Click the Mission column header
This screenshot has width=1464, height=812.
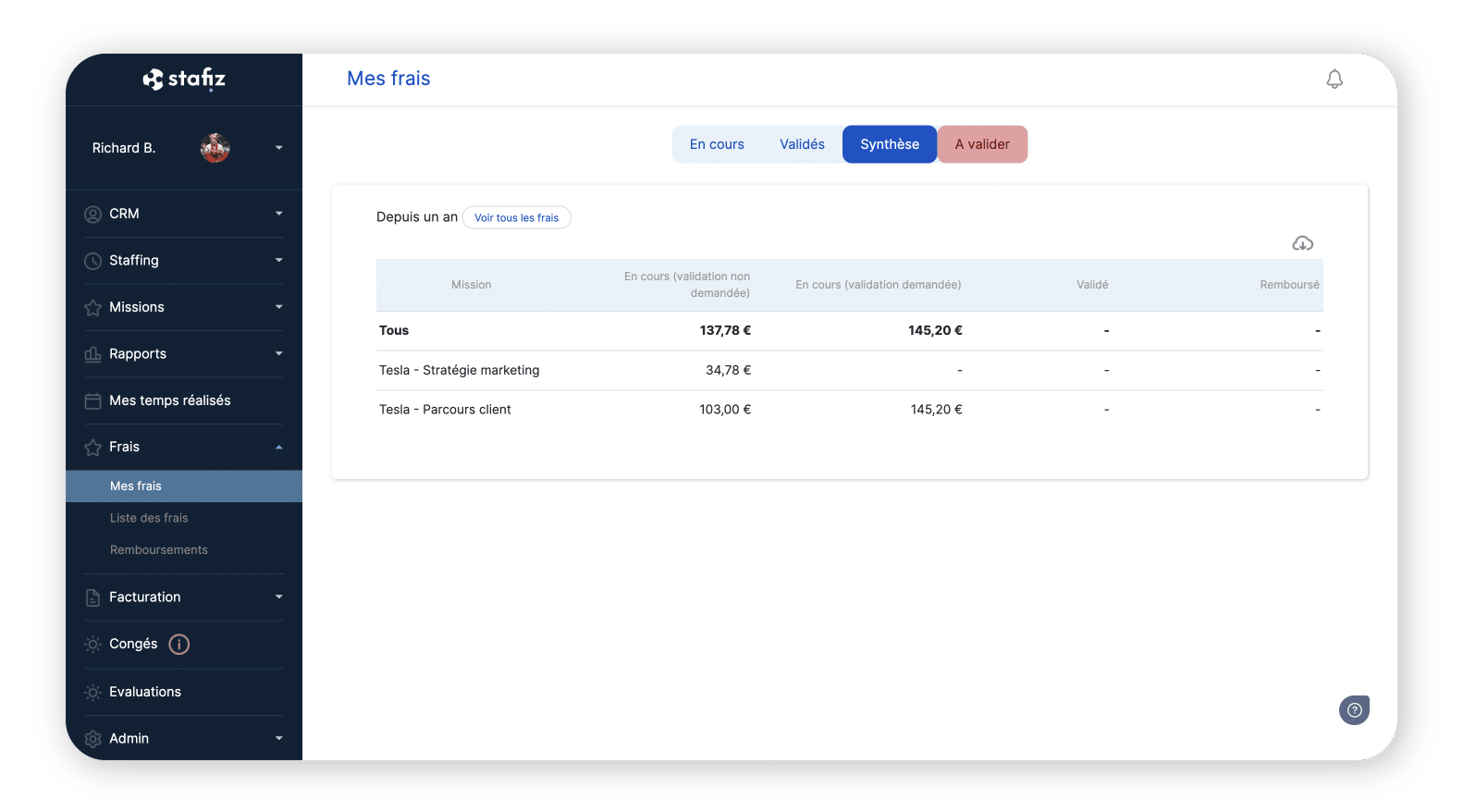click(472, 285)
